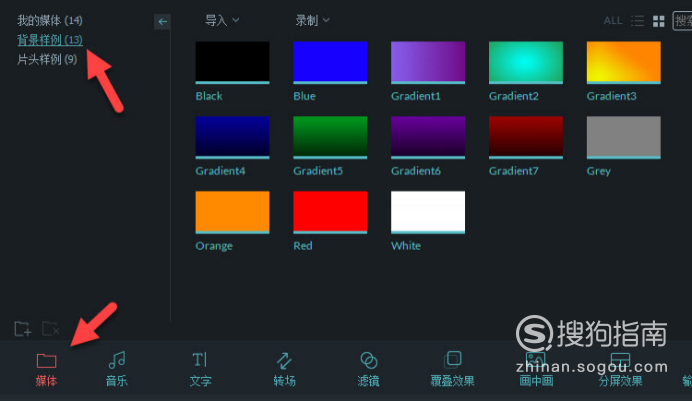Select the Gradient3 orange-yellow thumbnail

click(x=624, y=62)
